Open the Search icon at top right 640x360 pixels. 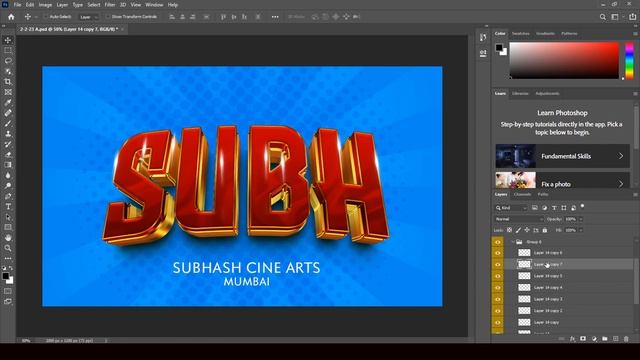(x=602, y=17)
